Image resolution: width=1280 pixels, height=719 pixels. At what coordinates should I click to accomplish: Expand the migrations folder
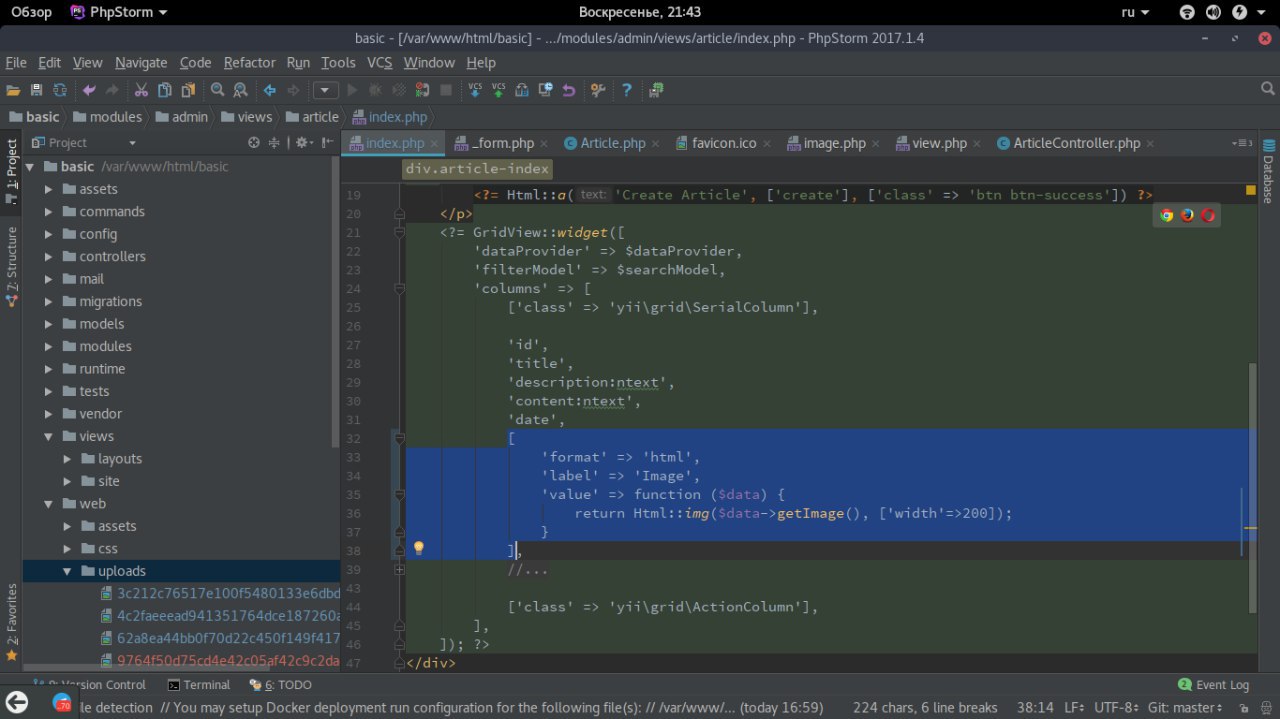48,301
